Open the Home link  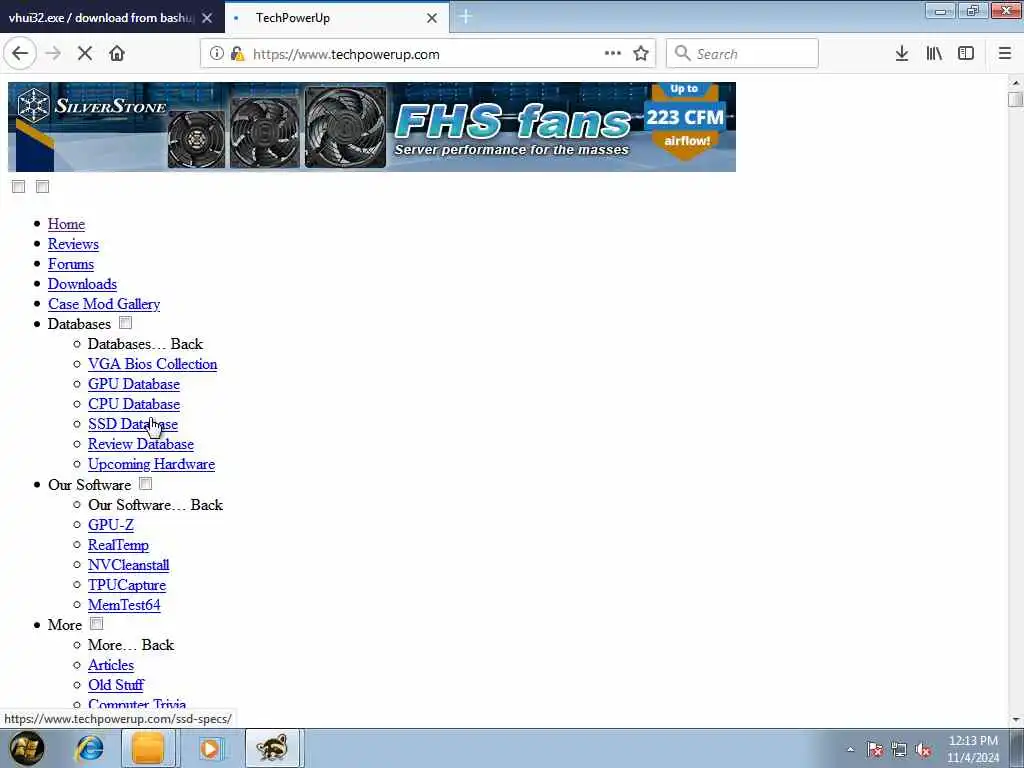click(x=66, y=224)
